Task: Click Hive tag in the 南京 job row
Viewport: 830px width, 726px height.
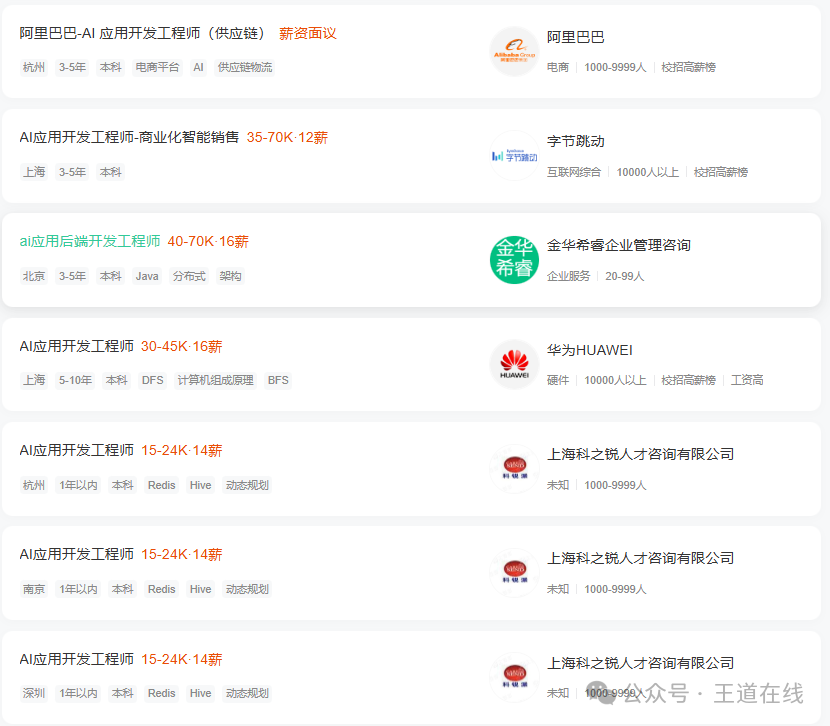Action: point(201,589)
